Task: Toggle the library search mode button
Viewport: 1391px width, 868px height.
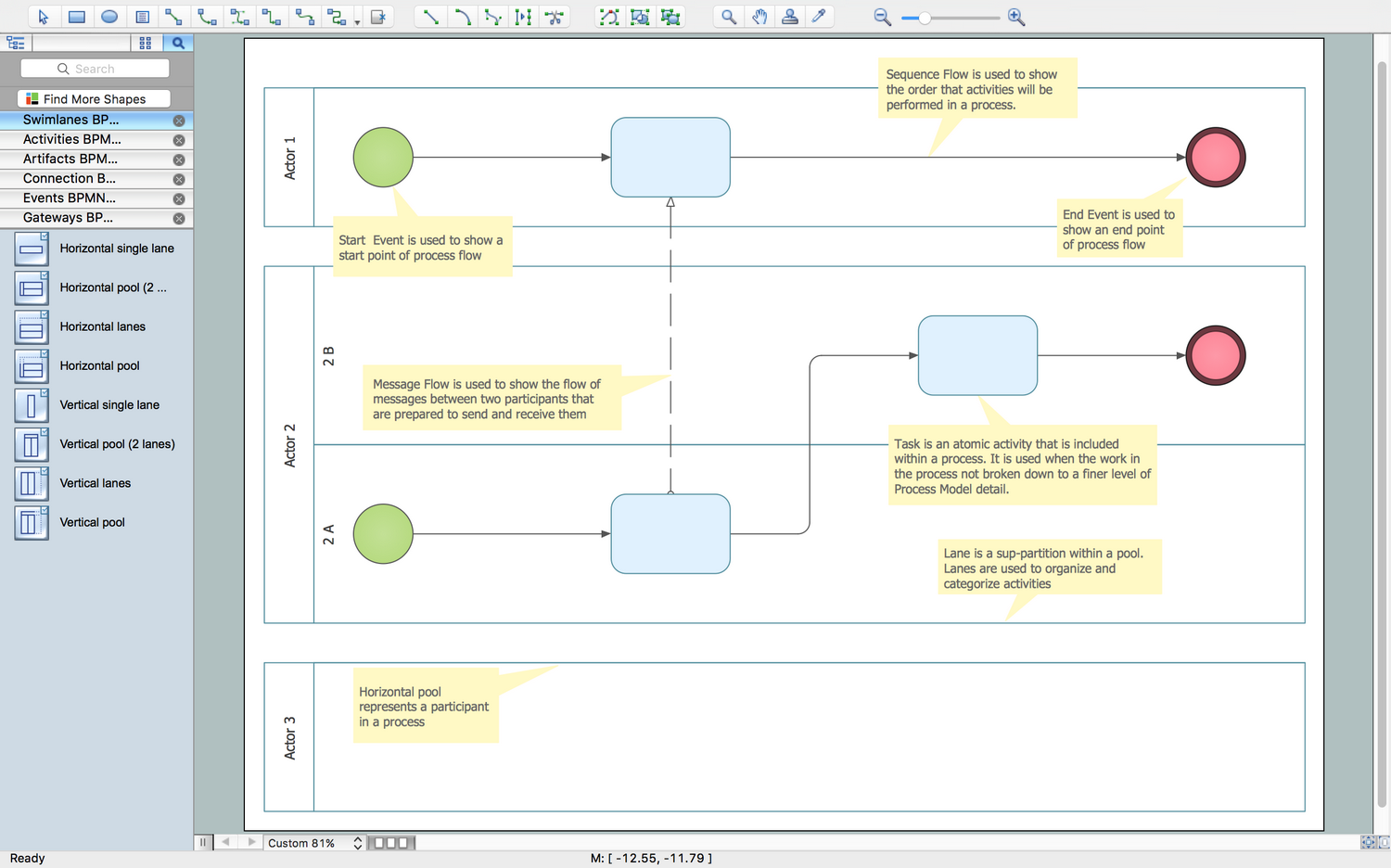Action: click(178, 43)
